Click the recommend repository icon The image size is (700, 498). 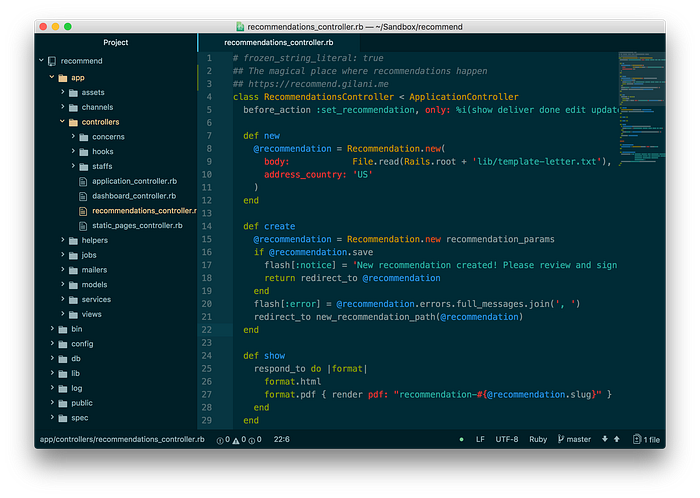click(52, 61)
